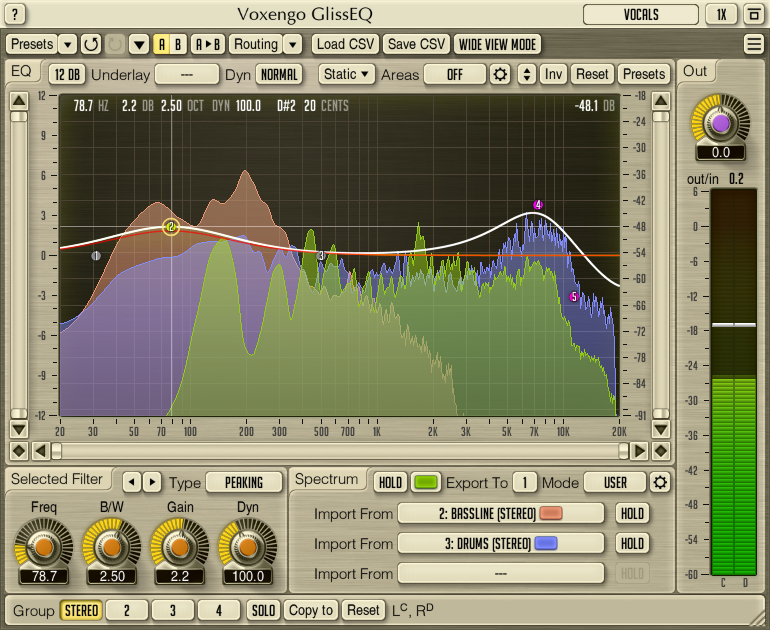
Task: Open the EQ tab
Action: pos(21,72)
